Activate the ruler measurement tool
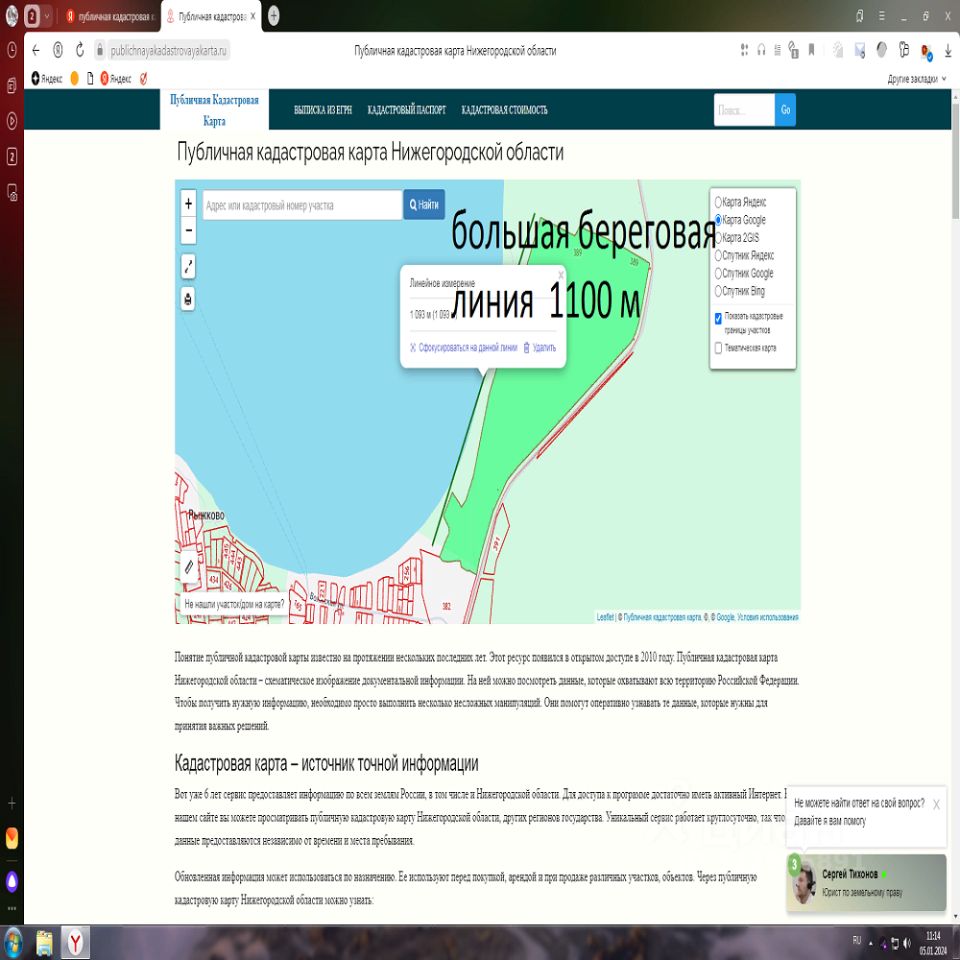Screen dimensions: 960x960 189,567
